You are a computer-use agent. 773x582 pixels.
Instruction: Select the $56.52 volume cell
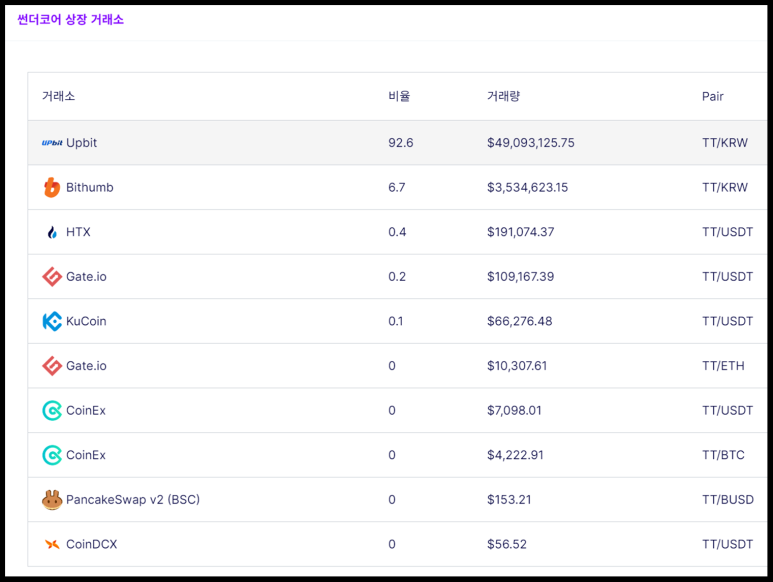[507, 544]
